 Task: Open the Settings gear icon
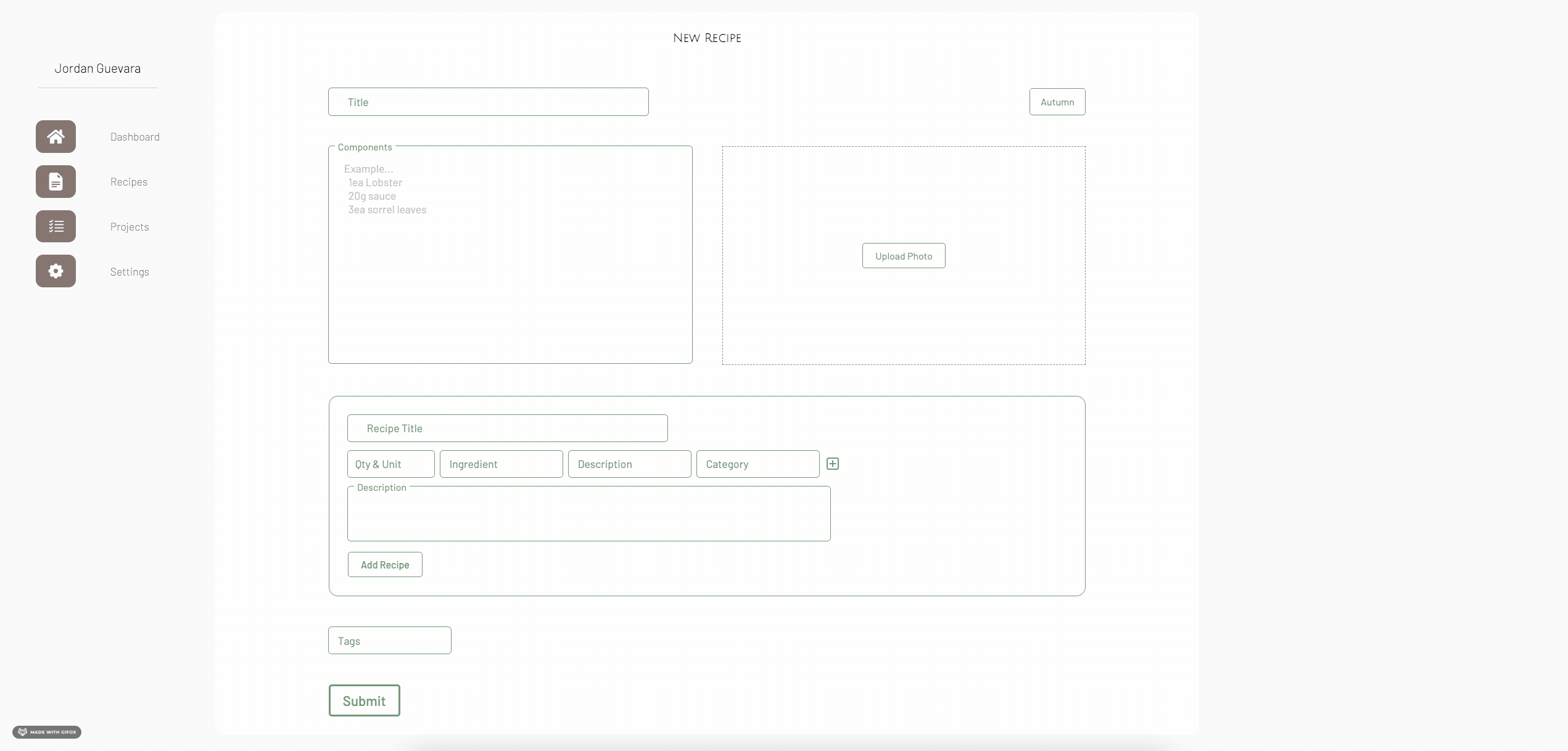[x=56, y=271]
